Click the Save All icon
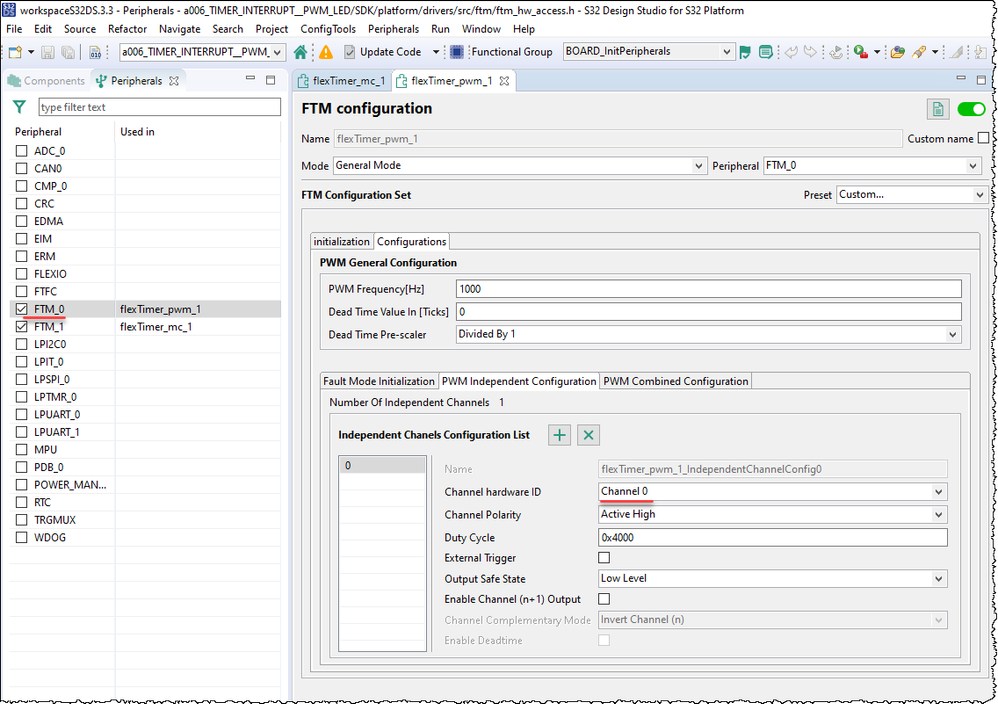 [68, 52]
